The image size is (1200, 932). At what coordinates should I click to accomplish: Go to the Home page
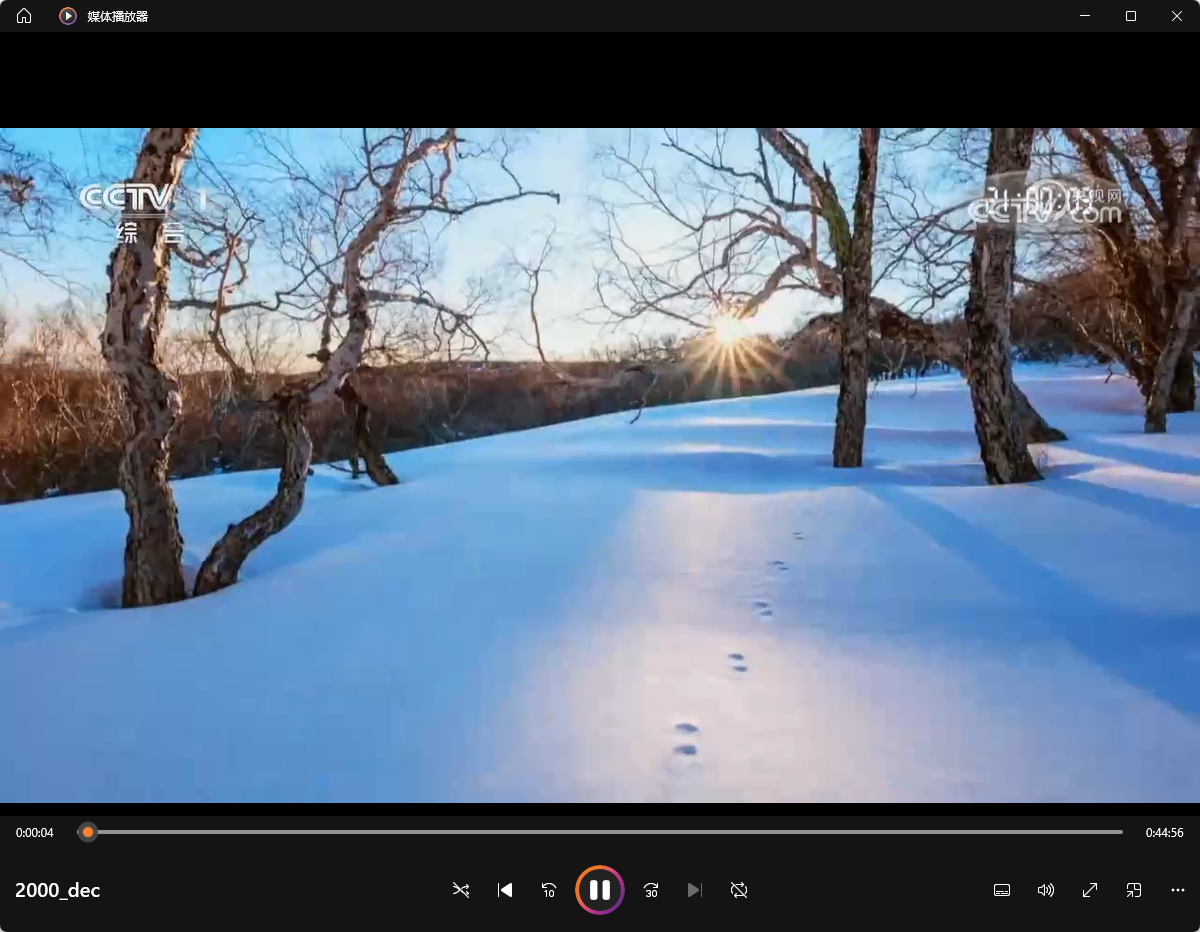(24, 16)
